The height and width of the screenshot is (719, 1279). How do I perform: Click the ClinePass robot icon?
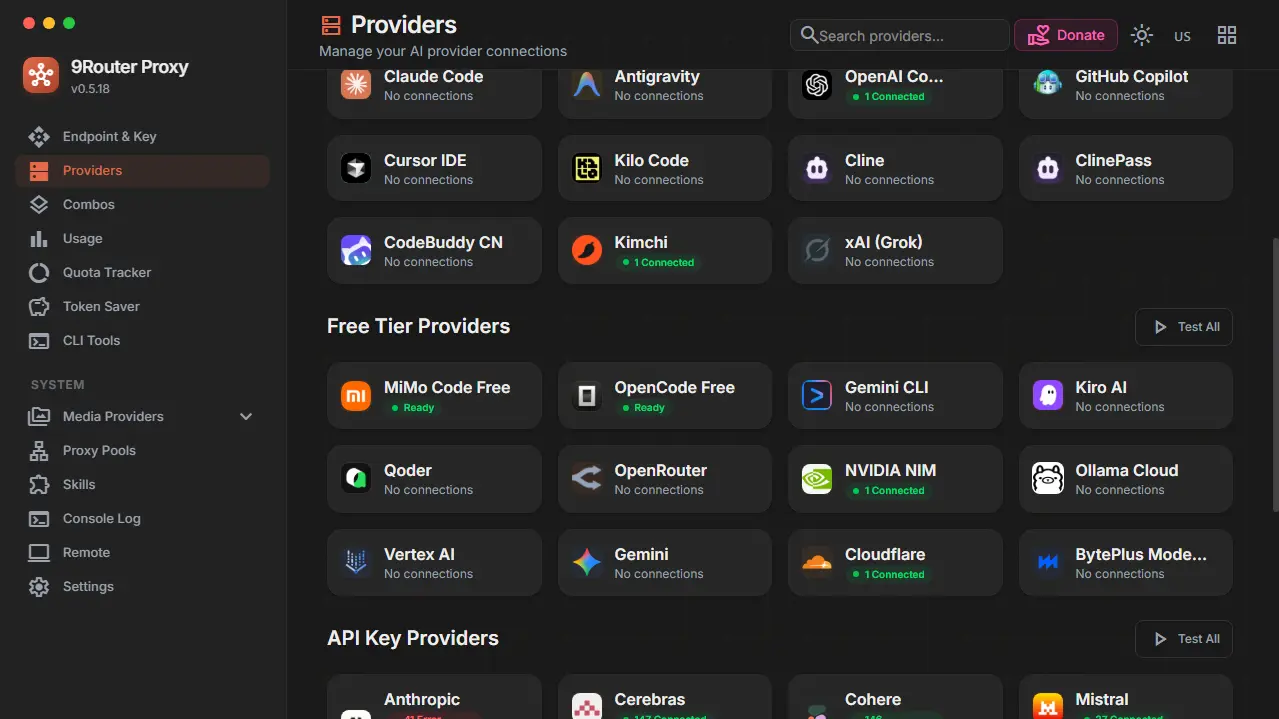click(1048, 168)
